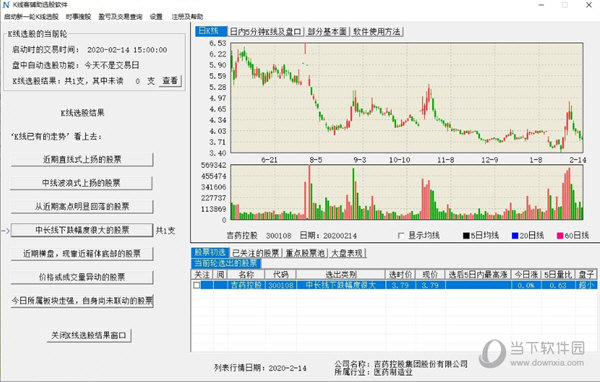The height and width of the screenshot is (382, 600).
Task: Select 近期直线式上扬的股票 button
Action: coord(82,159)
